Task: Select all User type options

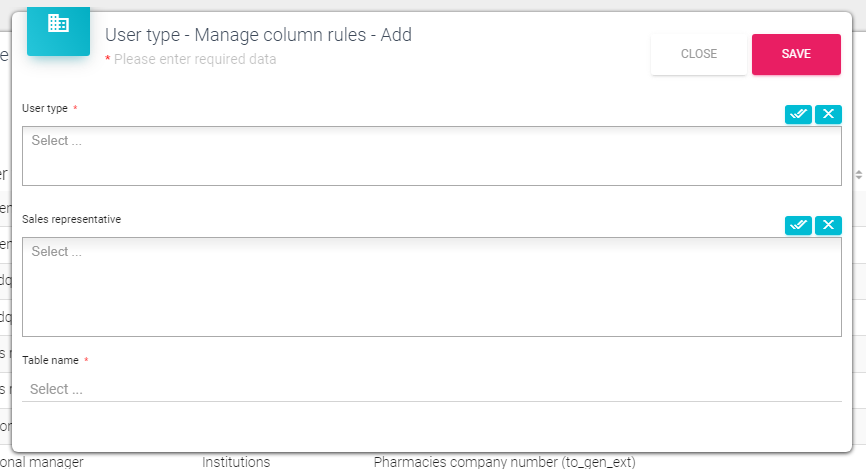Action: pos(798,114)
